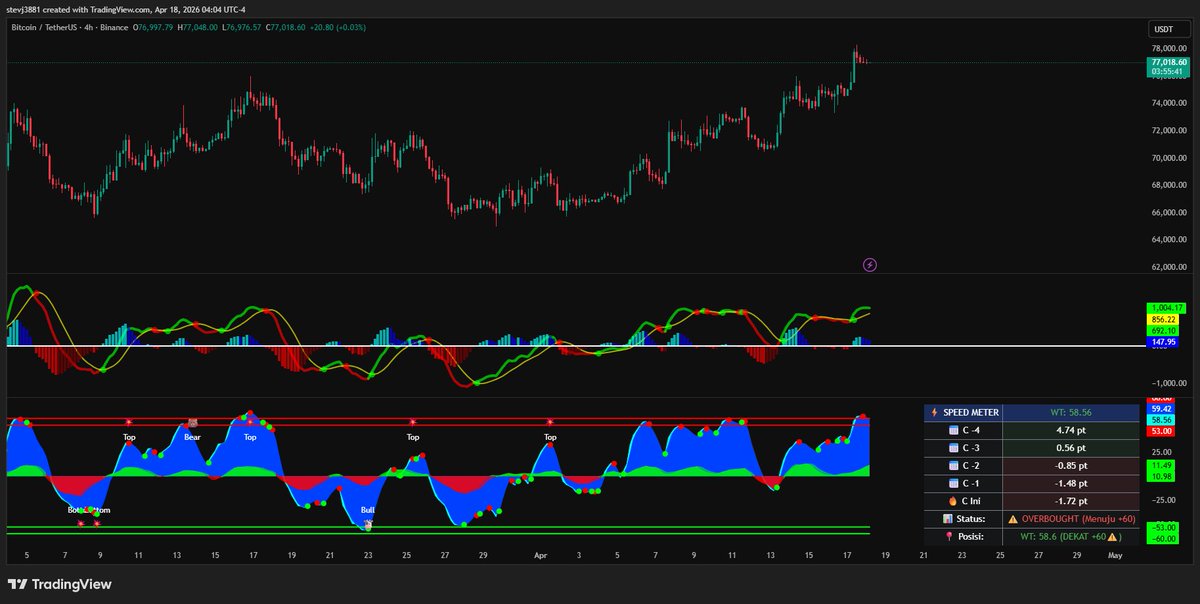1200x604 pixels.
Task: Click the green 1,004.17 indicator value label
Action: pos(1166,308)
